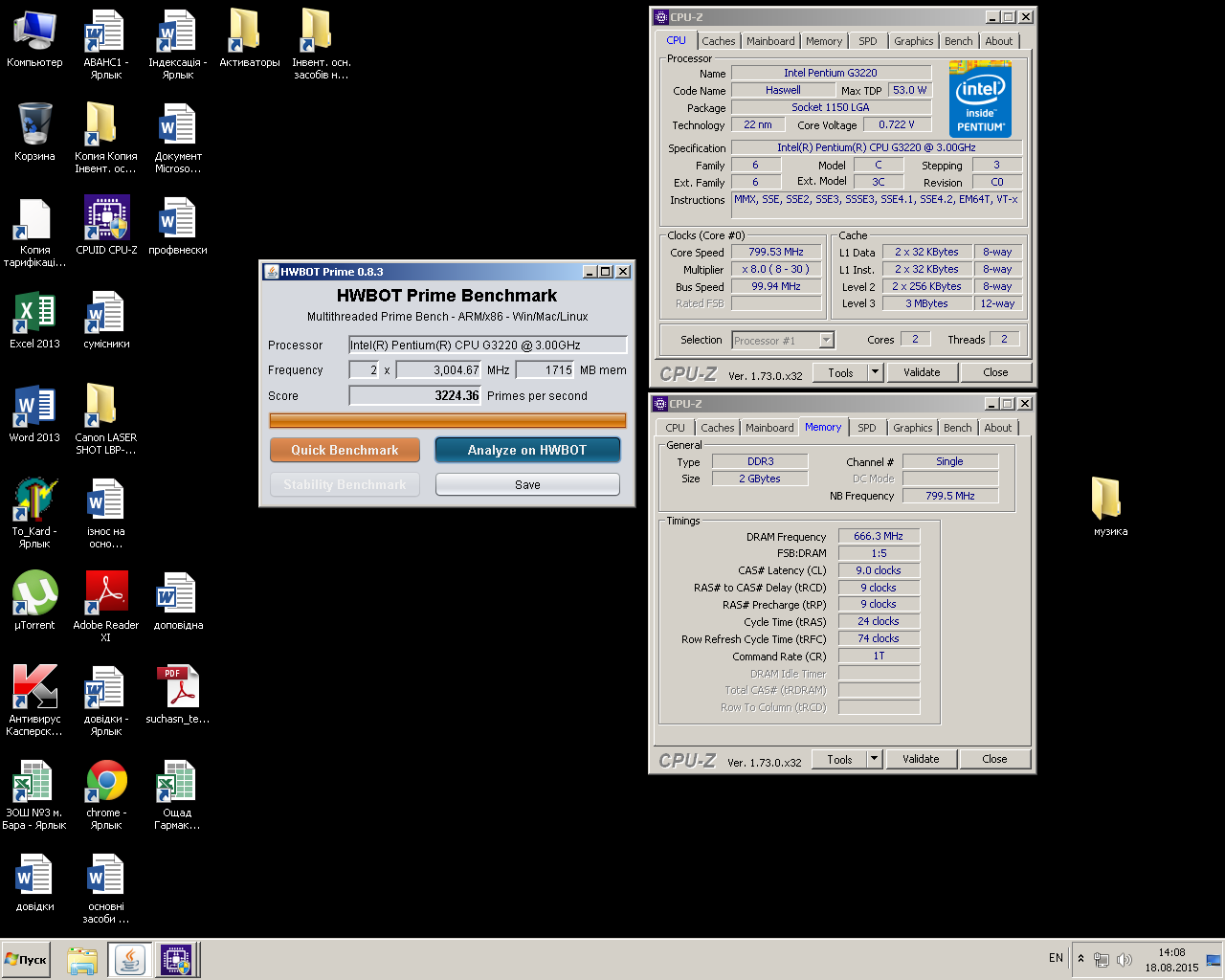
Task: Click Save in HWBOT Prime
Action: 527,485
